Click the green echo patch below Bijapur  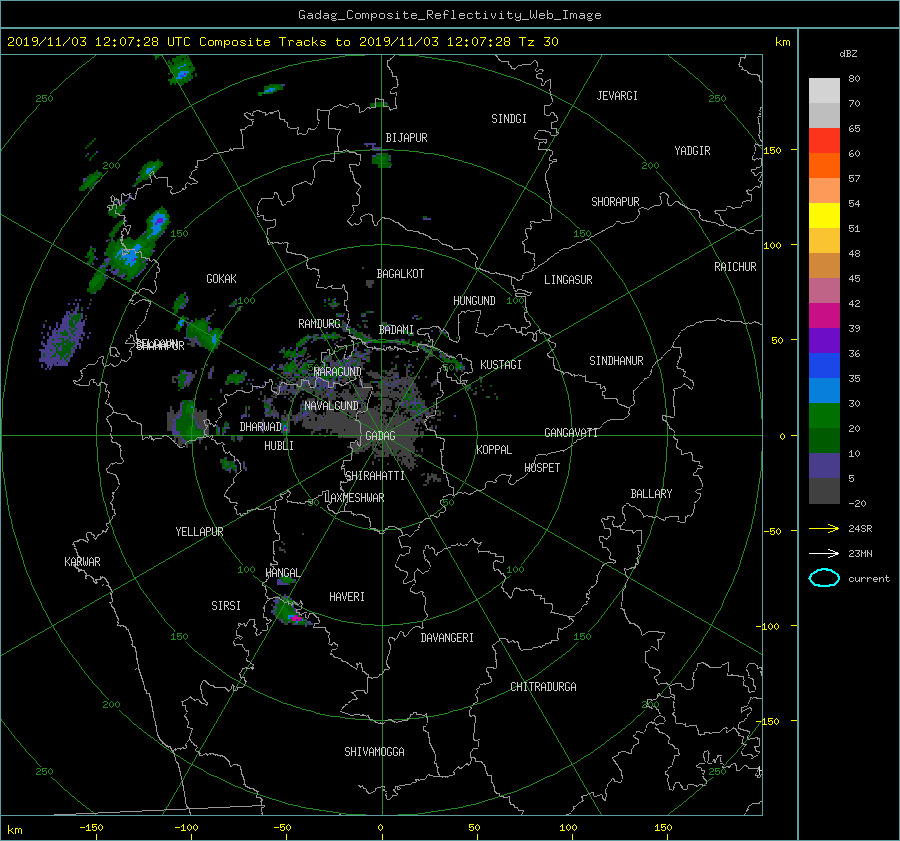pyautogui.click(x=381, y=158)
